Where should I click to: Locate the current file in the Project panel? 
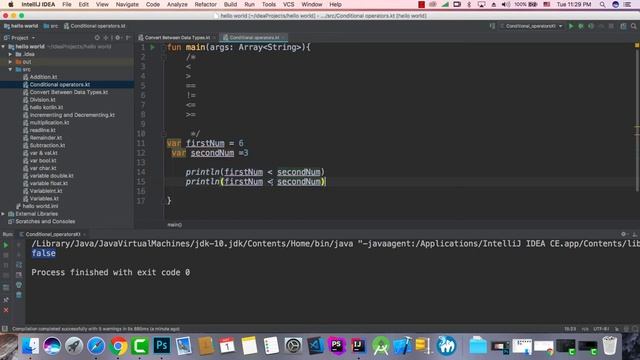click(x=97, y=38)
